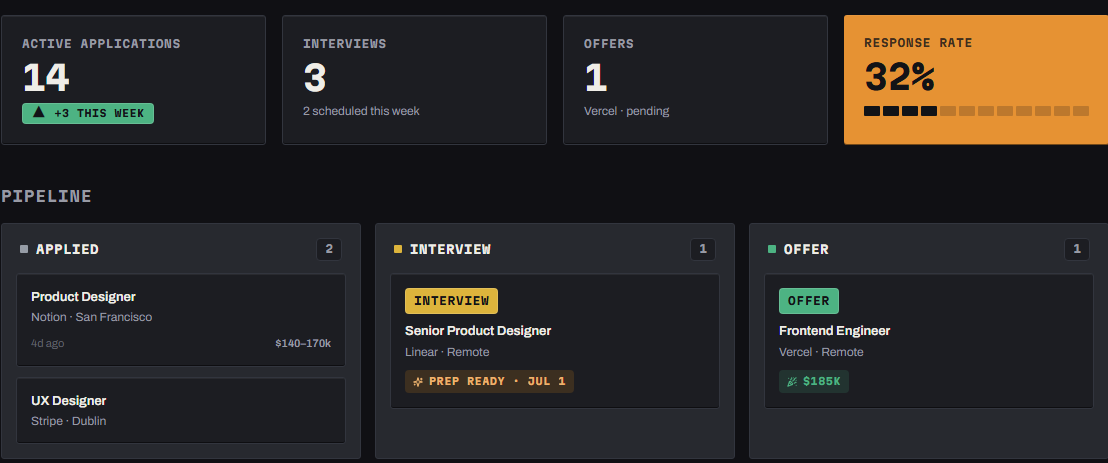Select the OFFER column heading
Image resolution: width=1108 pixels, height=463 pixels.
(806, 249)
